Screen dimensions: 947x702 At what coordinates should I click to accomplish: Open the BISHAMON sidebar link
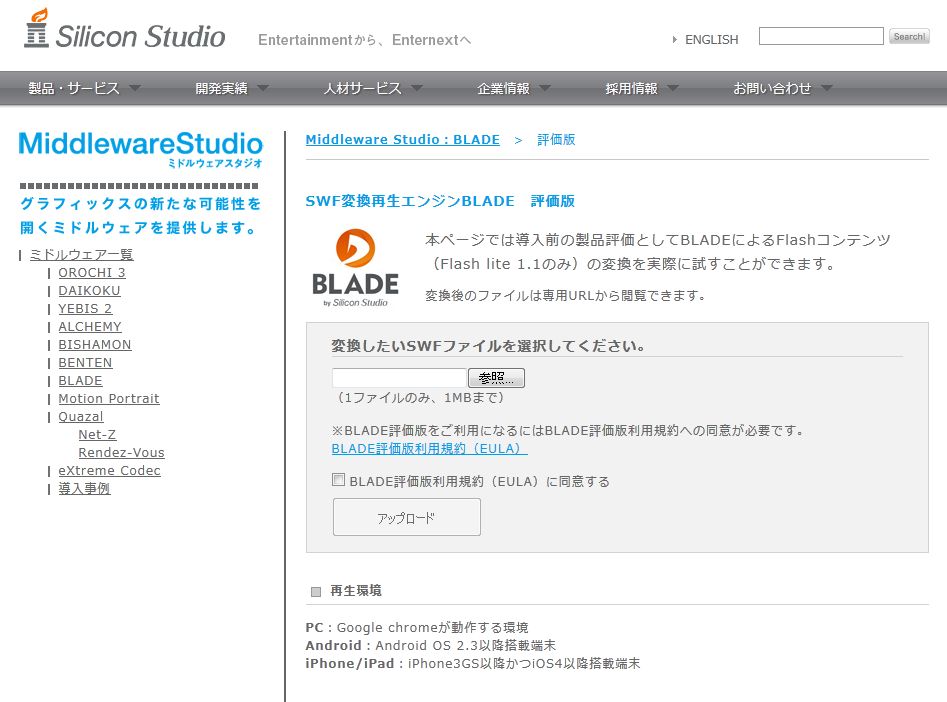point(95,344)
